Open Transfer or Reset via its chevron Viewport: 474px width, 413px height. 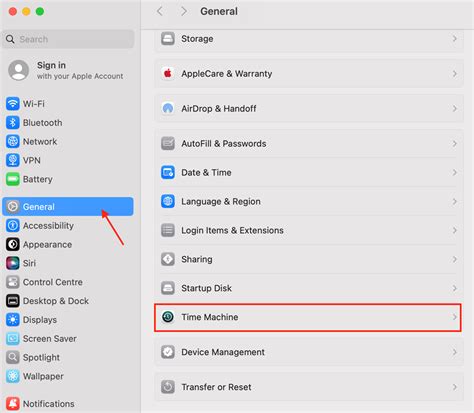click(455, 387)
